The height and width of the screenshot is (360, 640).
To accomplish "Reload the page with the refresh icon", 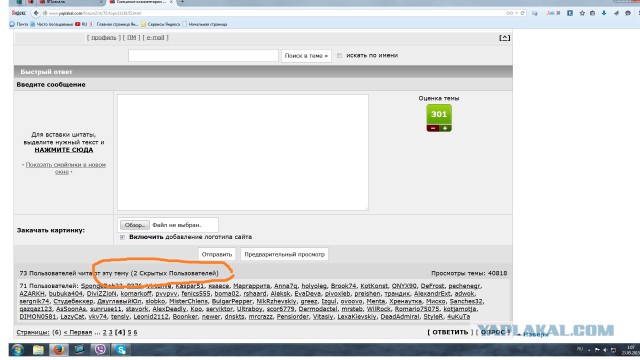I will [x=522, y=13].
